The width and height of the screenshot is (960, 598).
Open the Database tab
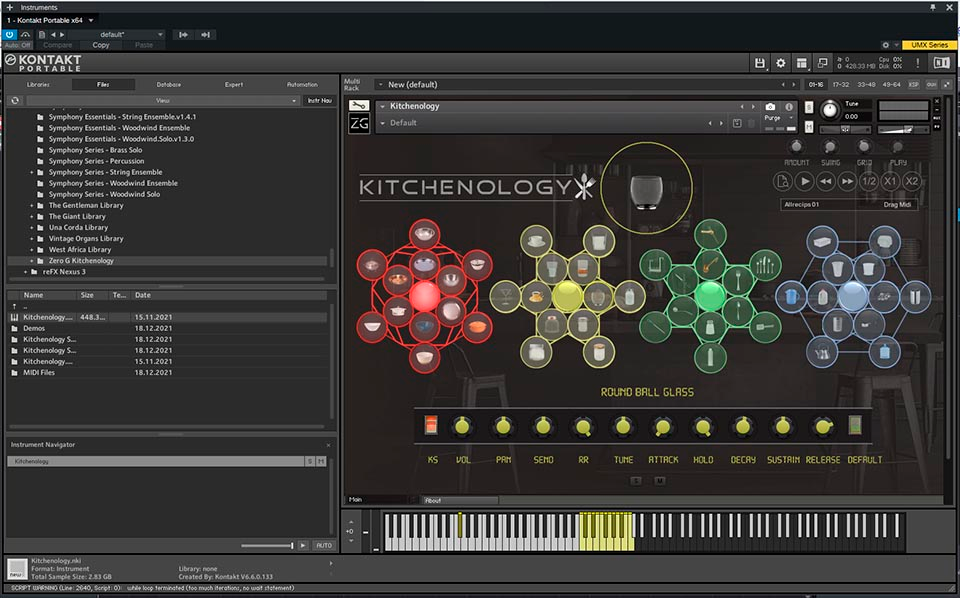coord(169,85)
